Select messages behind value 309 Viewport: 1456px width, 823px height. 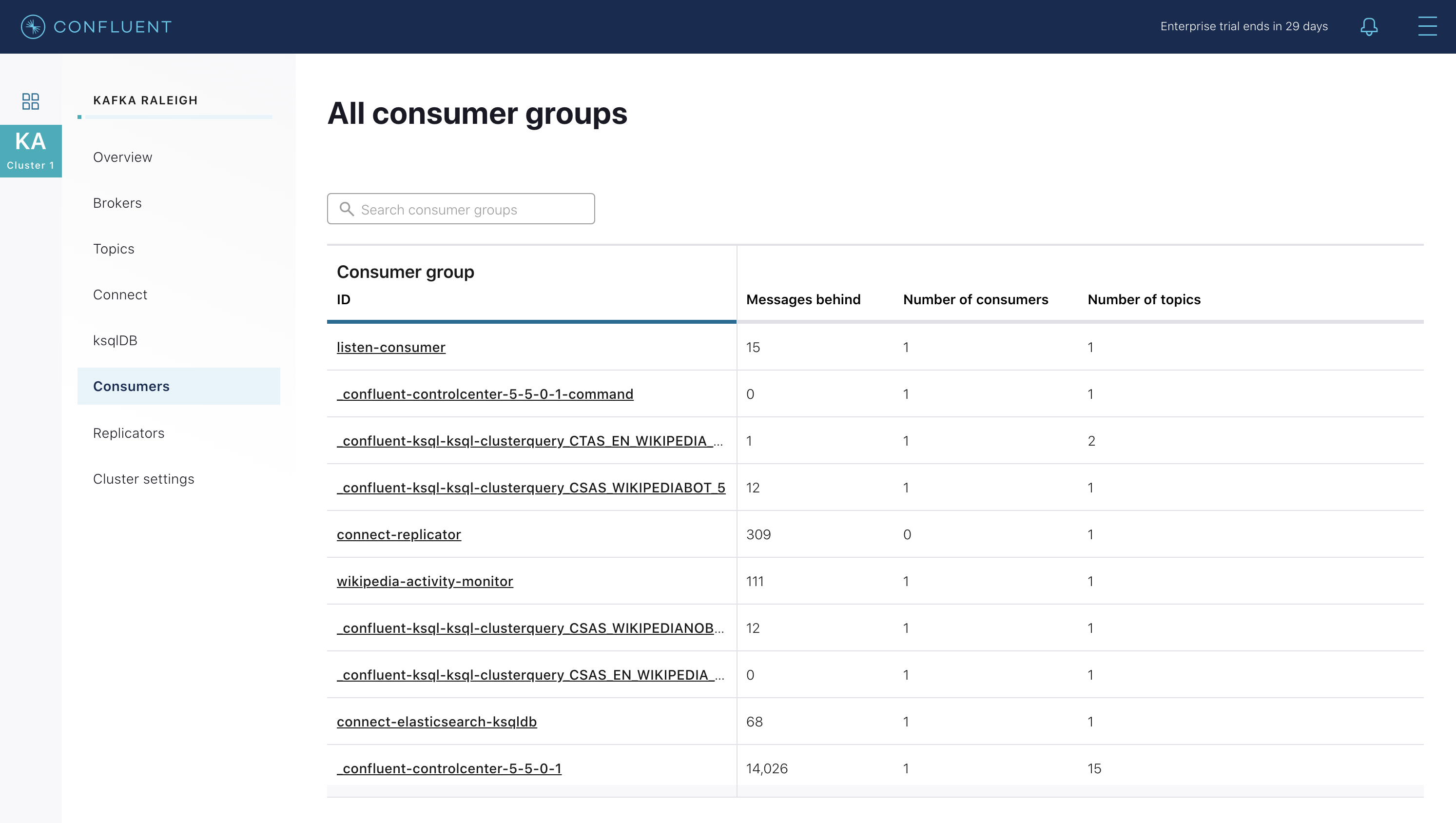[x=758, y=534]
